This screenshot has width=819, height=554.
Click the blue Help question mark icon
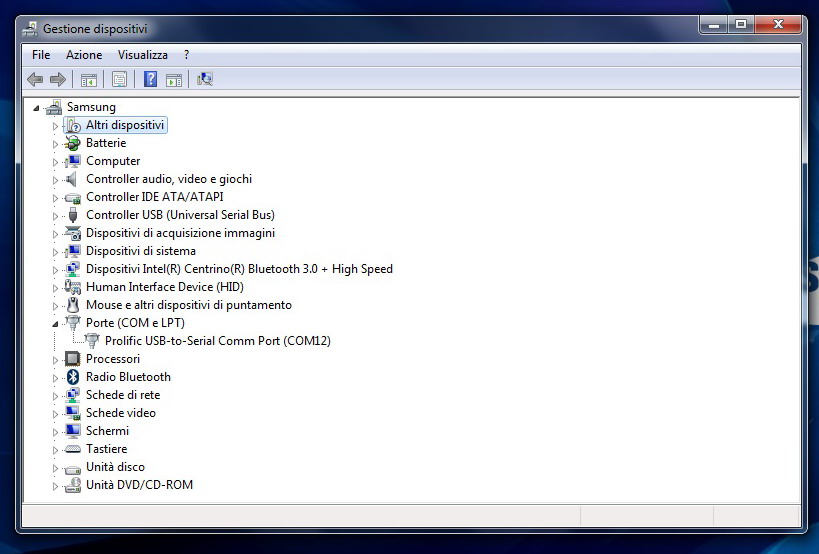click(x=150, y=79)
